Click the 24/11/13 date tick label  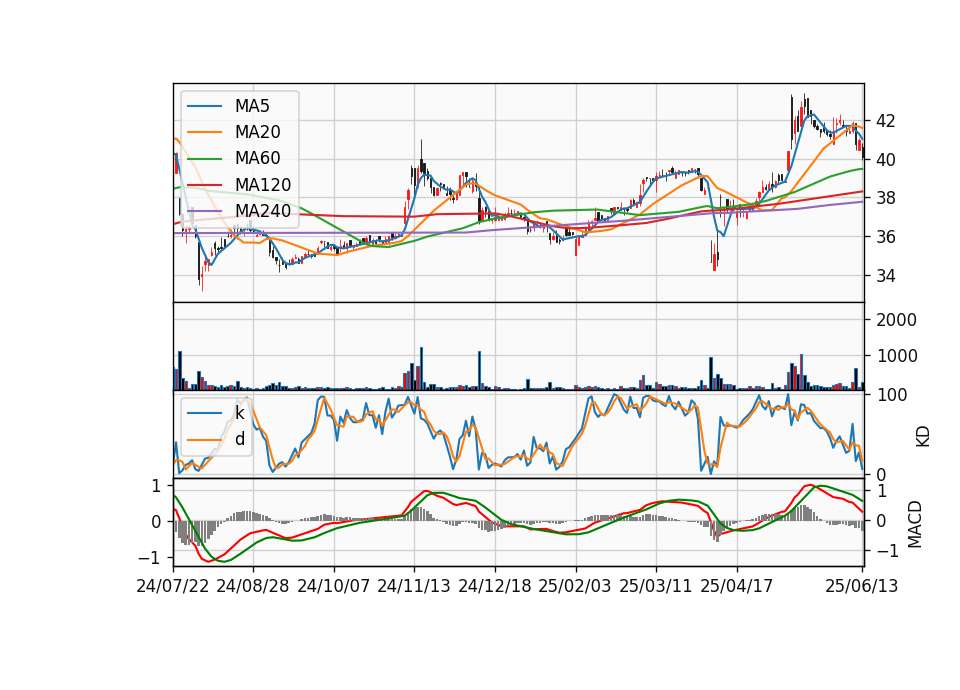414,586
